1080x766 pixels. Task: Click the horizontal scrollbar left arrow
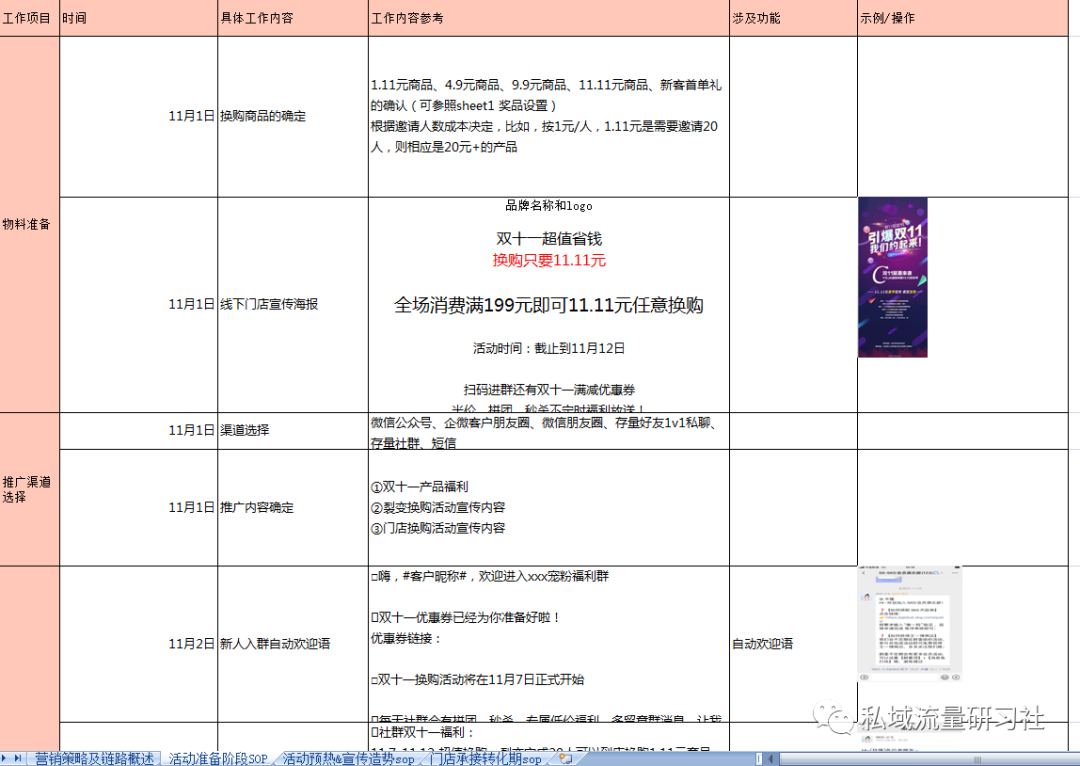tap(771, 758)
